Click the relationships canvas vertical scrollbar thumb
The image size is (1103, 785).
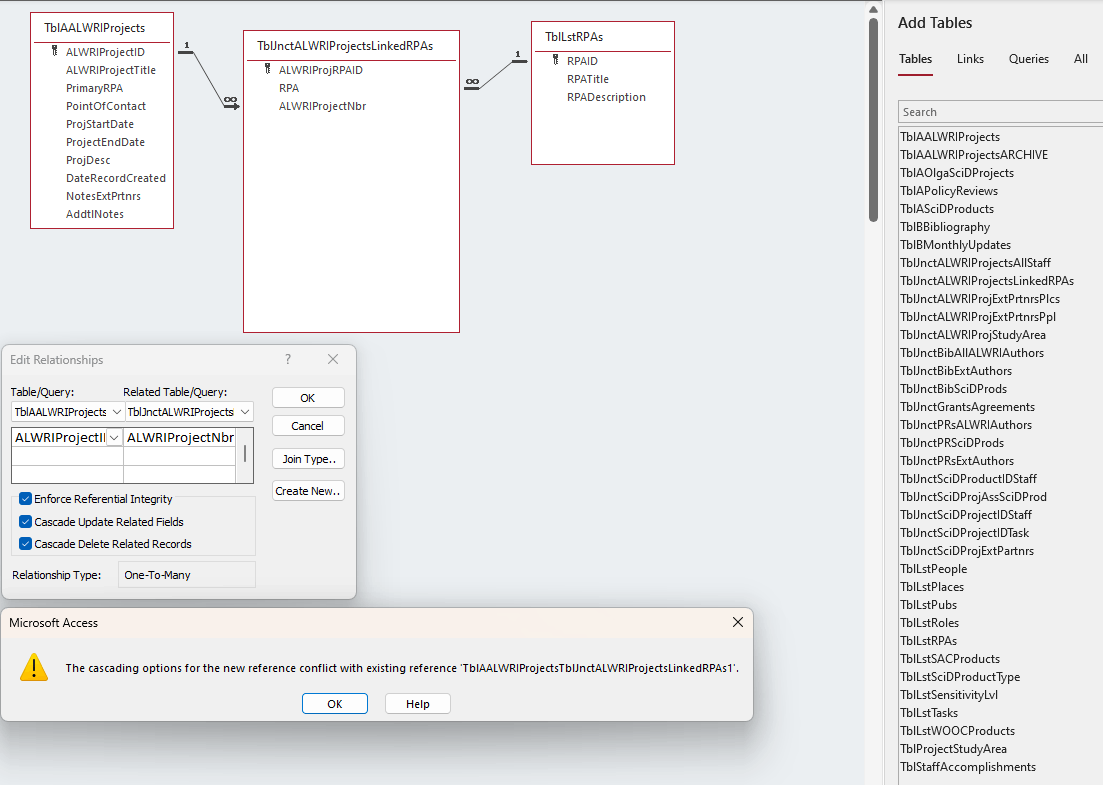[873, 120]
